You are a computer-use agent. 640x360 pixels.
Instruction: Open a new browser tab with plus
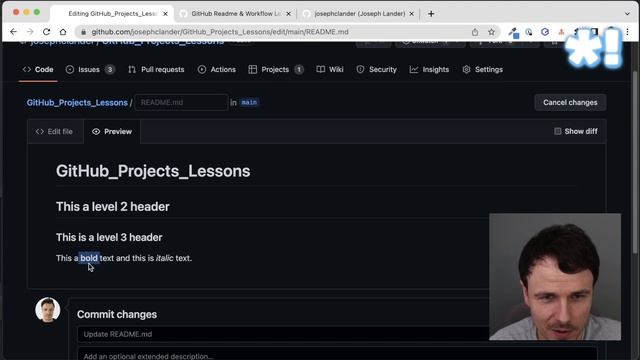(431, 14)
